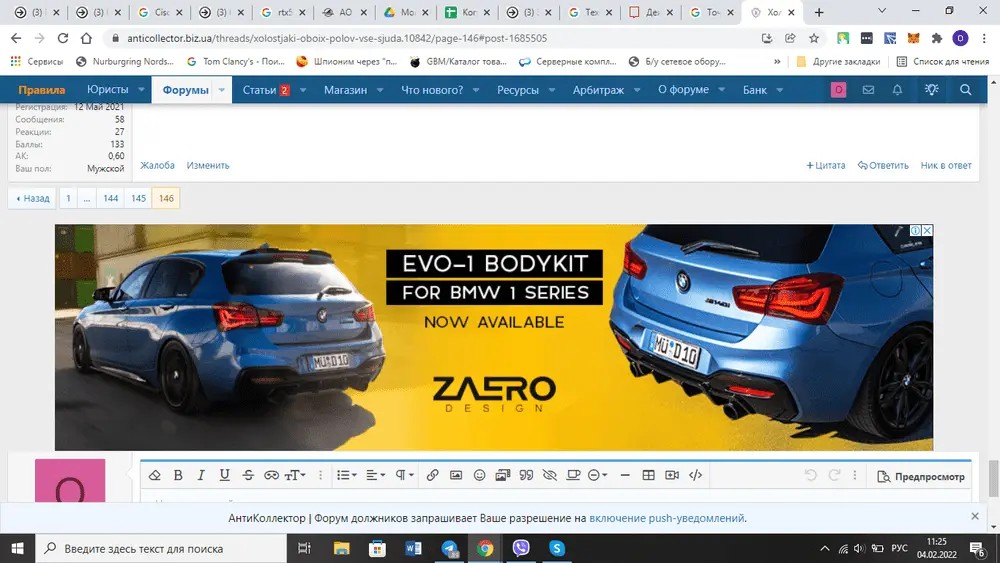Open the text alignment dropdown
Image resolution: width=1000 pixels, height=563 pixels.
pyautogui.click(x=375, y=476)
